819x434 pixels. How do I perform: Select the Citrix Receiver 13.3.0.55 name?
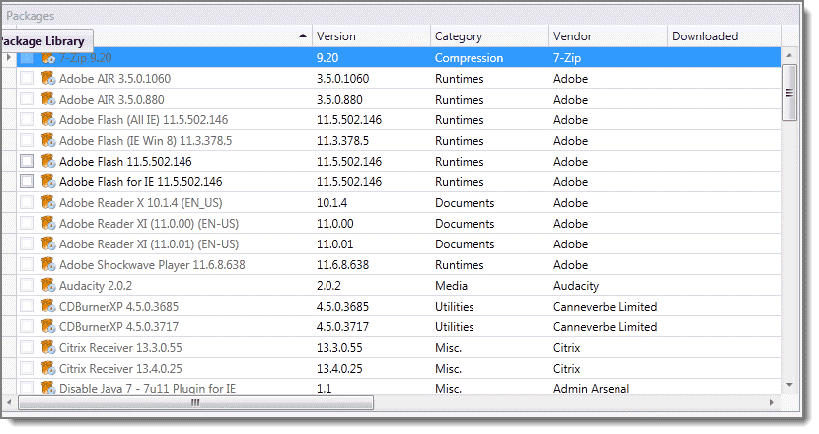point(121,348)
